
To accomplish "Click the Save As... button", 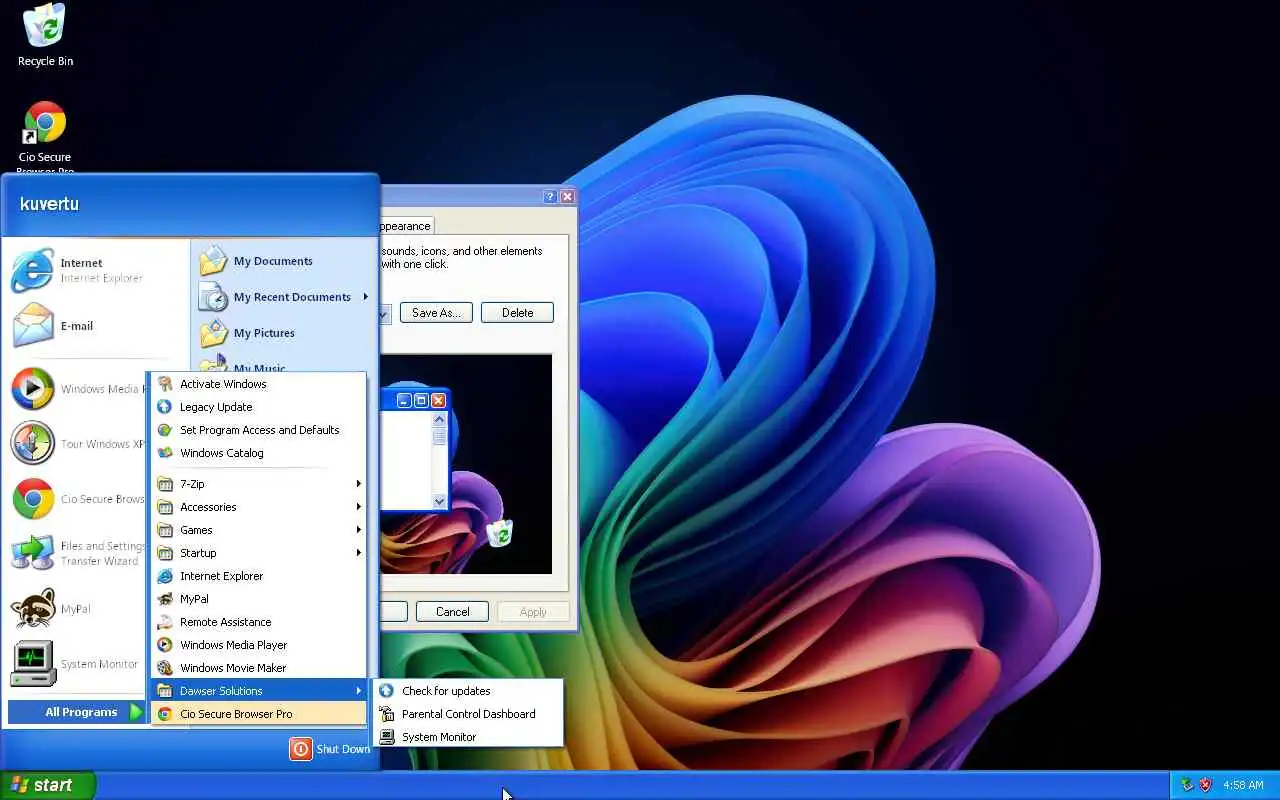I will click(x=436, y=313).
